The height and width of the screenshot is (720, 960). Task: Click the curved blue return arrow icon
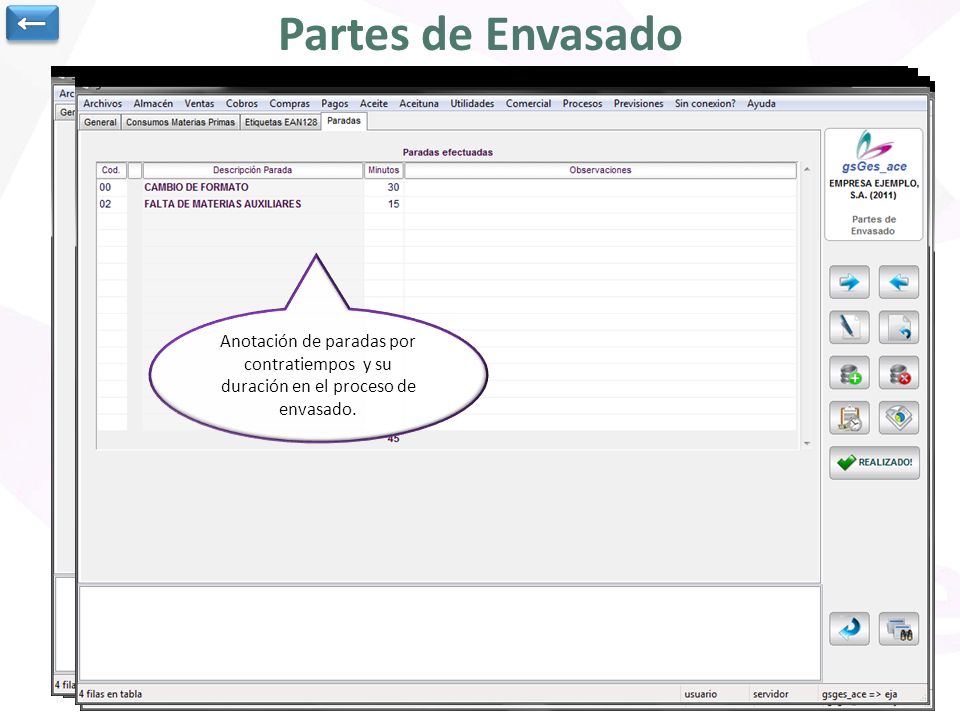[849, 629]
